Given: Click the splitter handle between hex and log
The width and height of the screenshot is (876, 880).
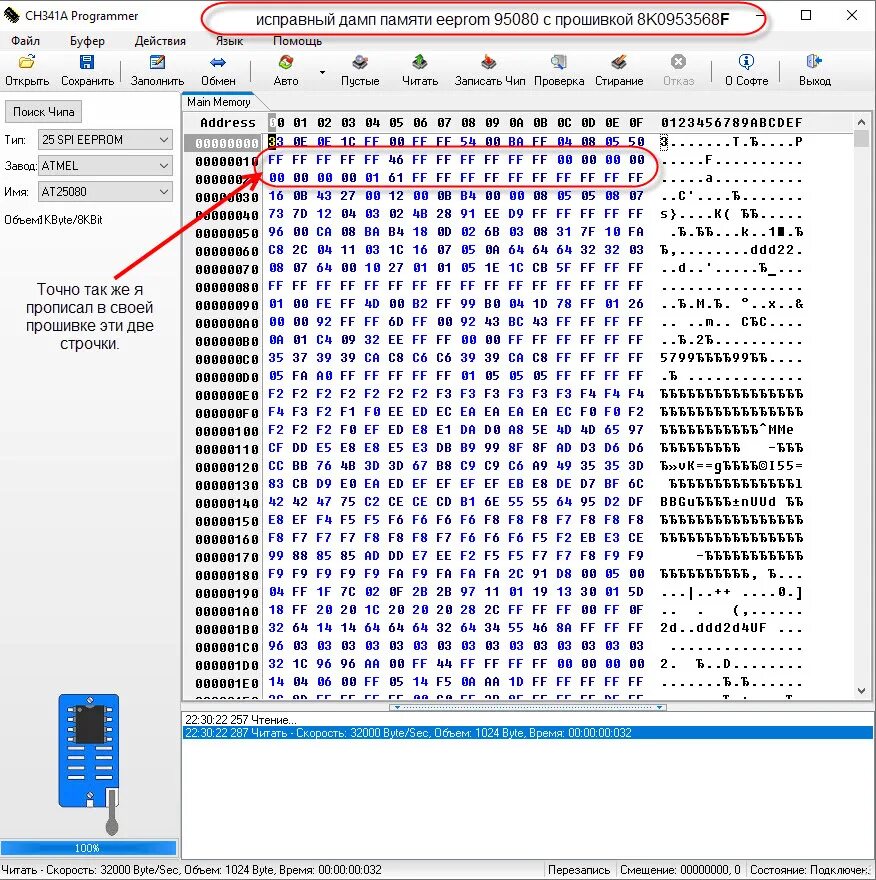Looking at the screenshot, I should point(528,707).
